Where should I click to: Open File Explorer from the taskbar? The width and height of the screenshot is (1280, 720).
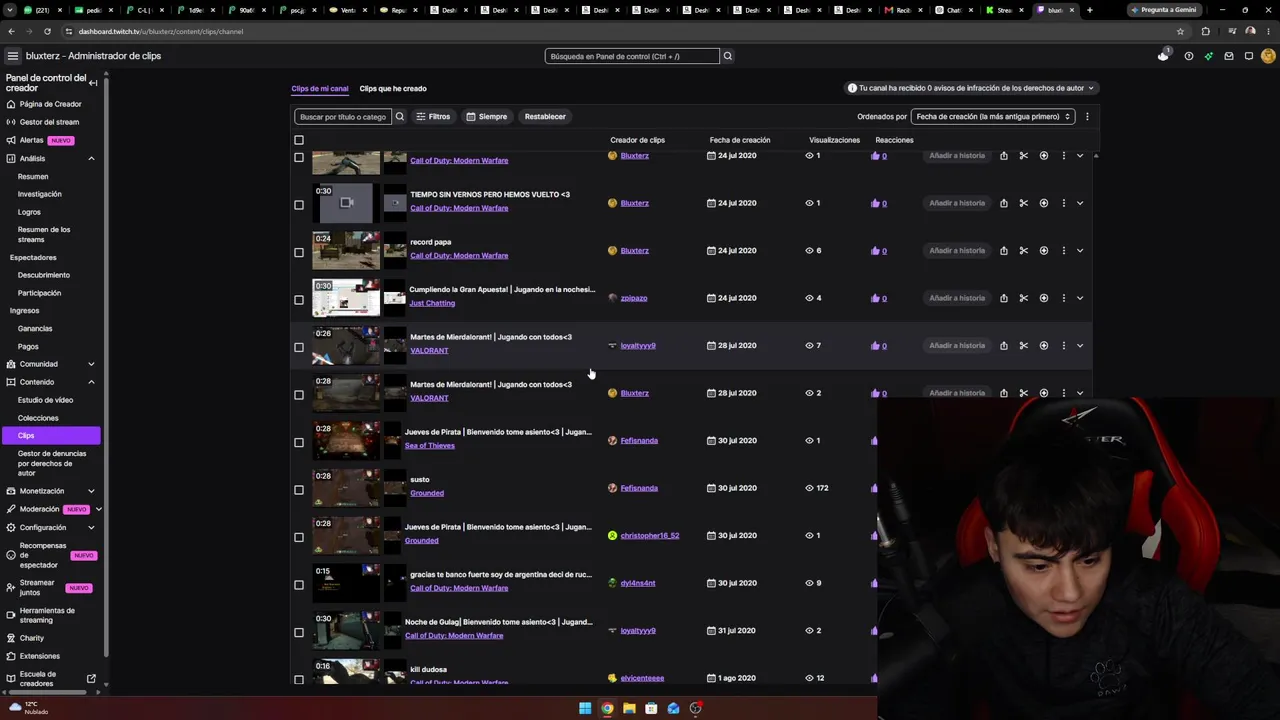(x=629, y=708)
